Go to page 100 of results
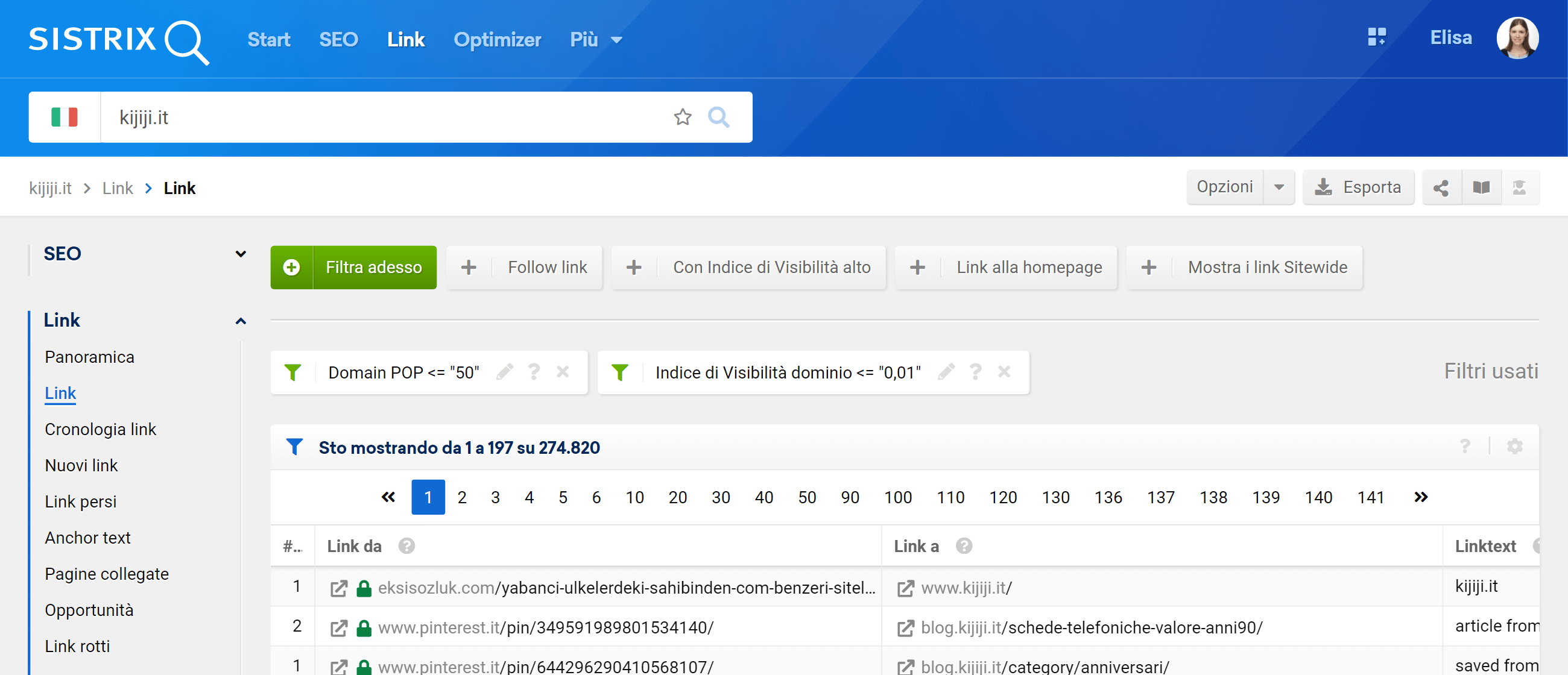Image resolution: width=1568 pixels, height=675 pixels. (x=898, y=497)
